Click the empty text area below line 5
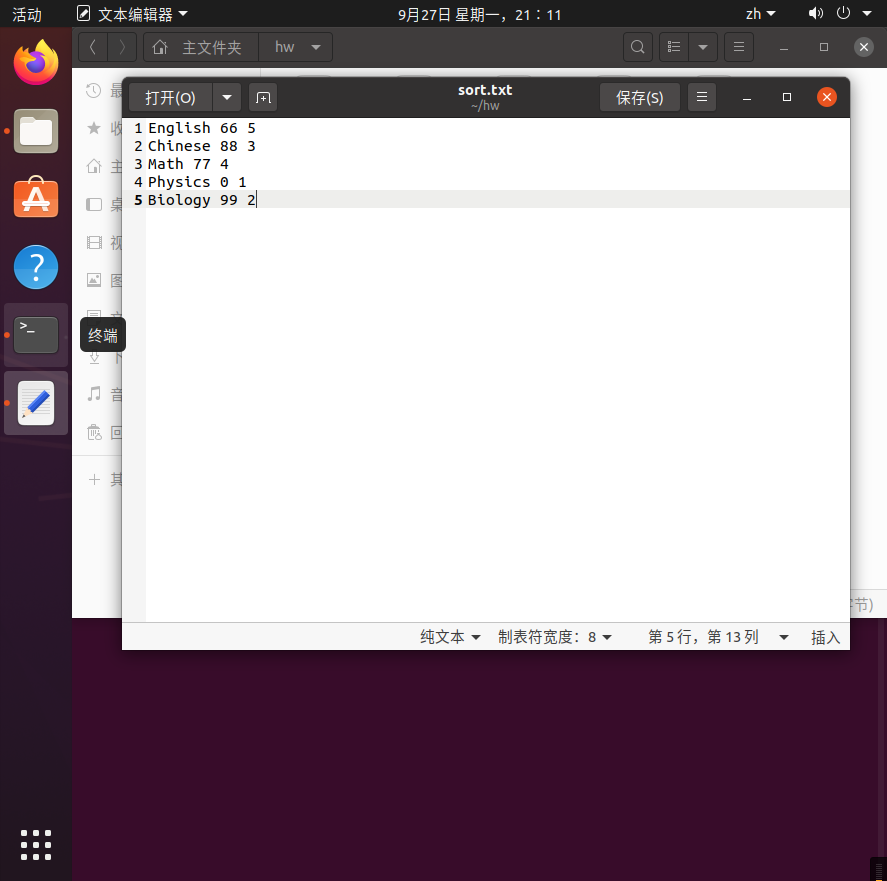The width and height of the screenshot is (887, 881). point(497,413)
